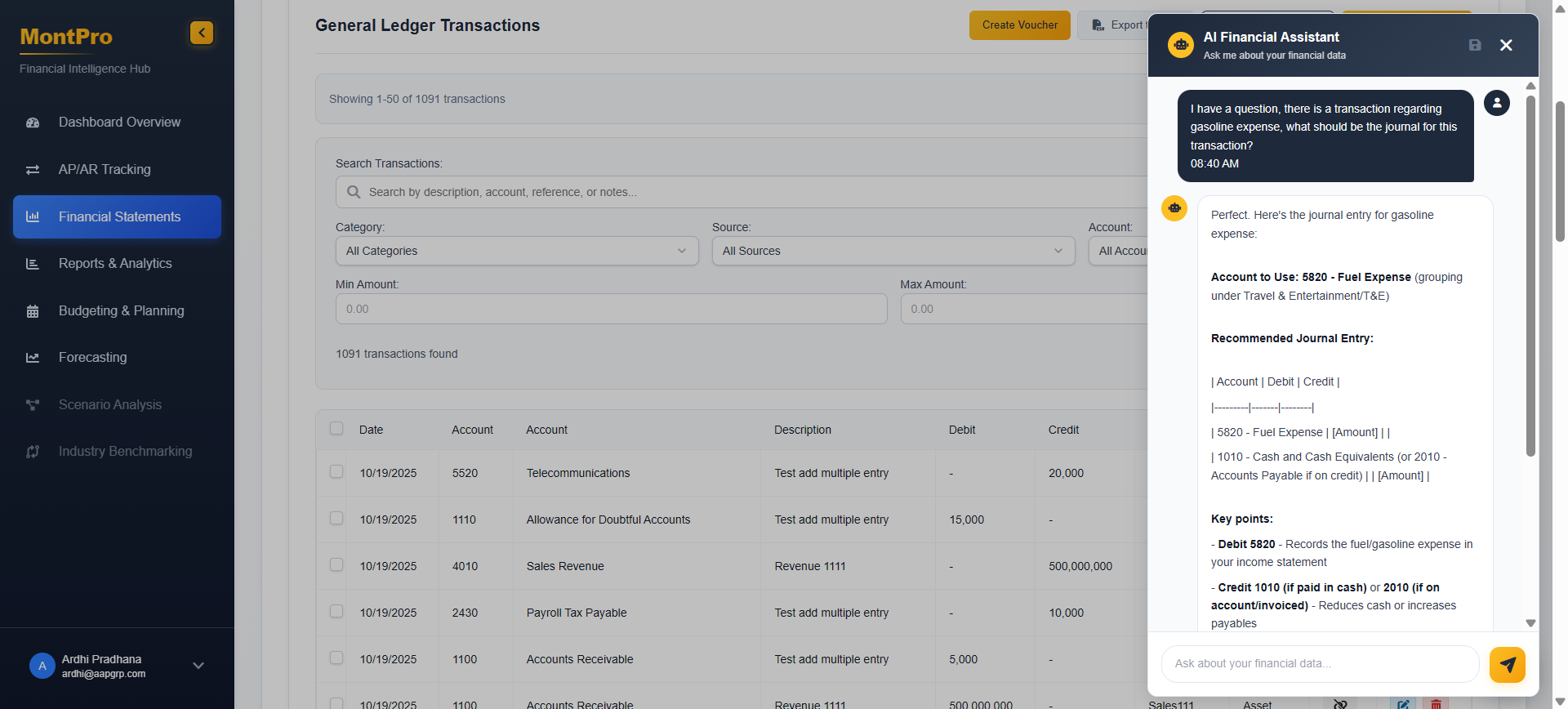Check the Allowance for Doubtful Accounts checkbox
Viewport: 1568px width, 709px height.
336,518
